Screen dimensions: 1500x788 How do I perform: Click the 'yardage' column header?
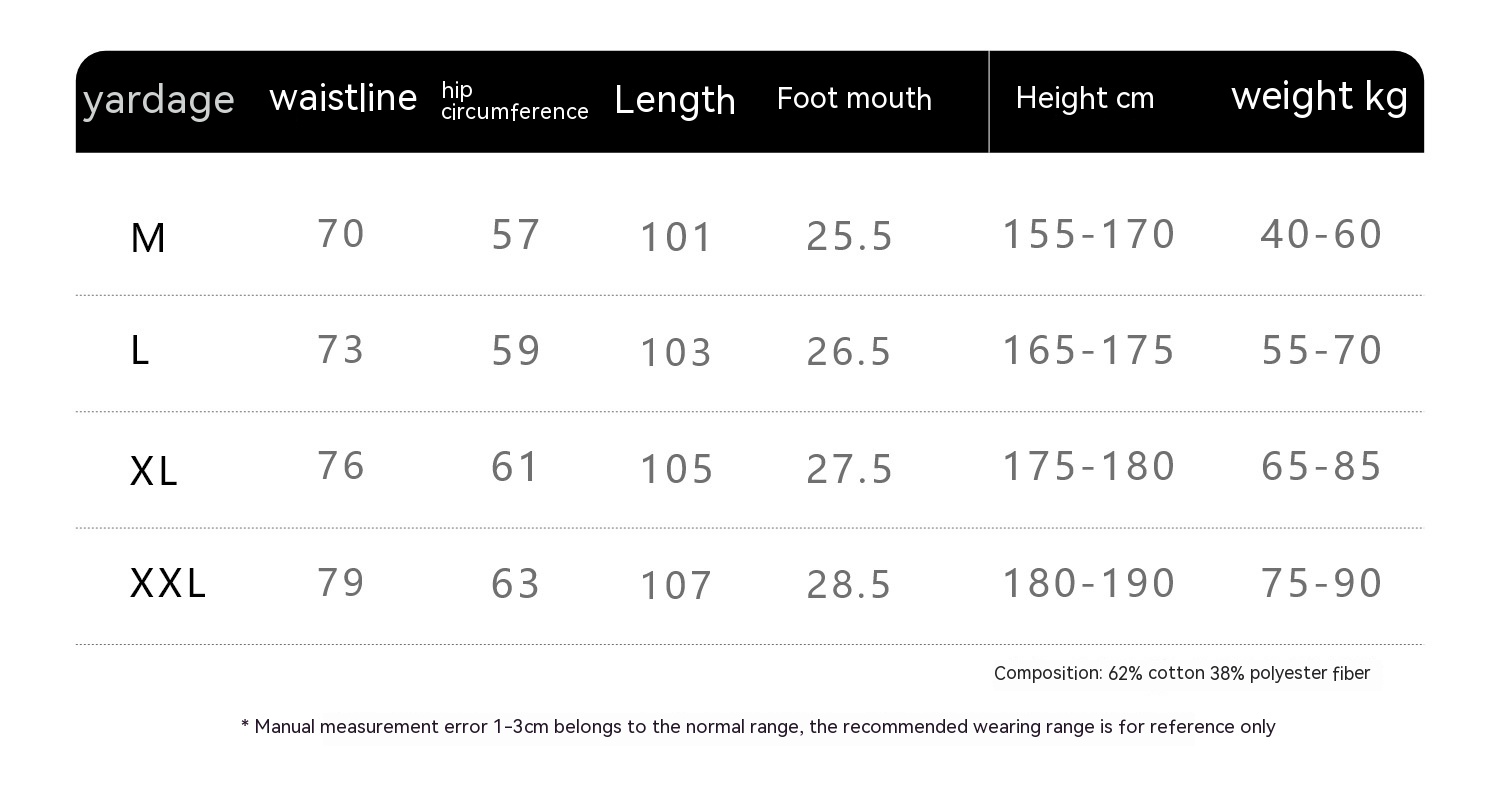tap(158, 100)
